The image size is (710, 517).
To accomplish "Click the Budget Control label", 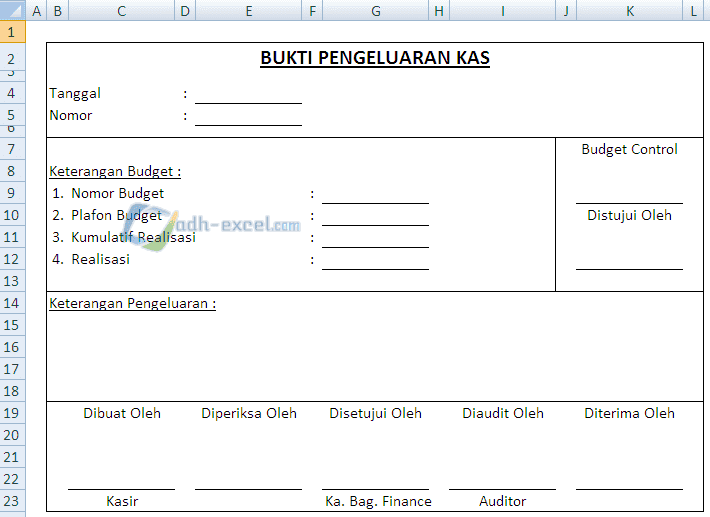I will click(629, 149).
